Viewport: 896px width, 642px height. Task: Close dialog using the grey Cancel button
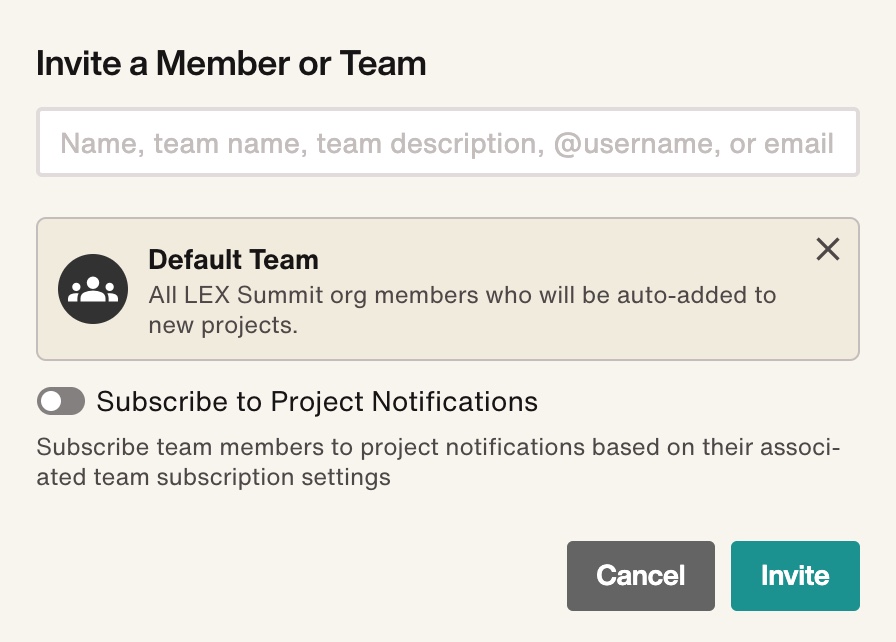point(641,576)
